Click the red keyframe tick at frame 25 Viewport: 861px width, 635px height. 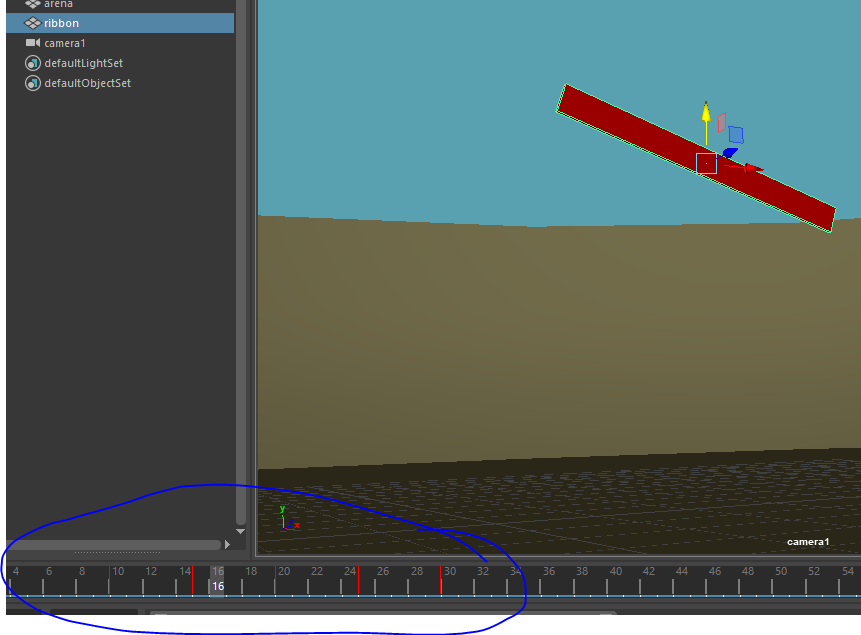(358, 580)
